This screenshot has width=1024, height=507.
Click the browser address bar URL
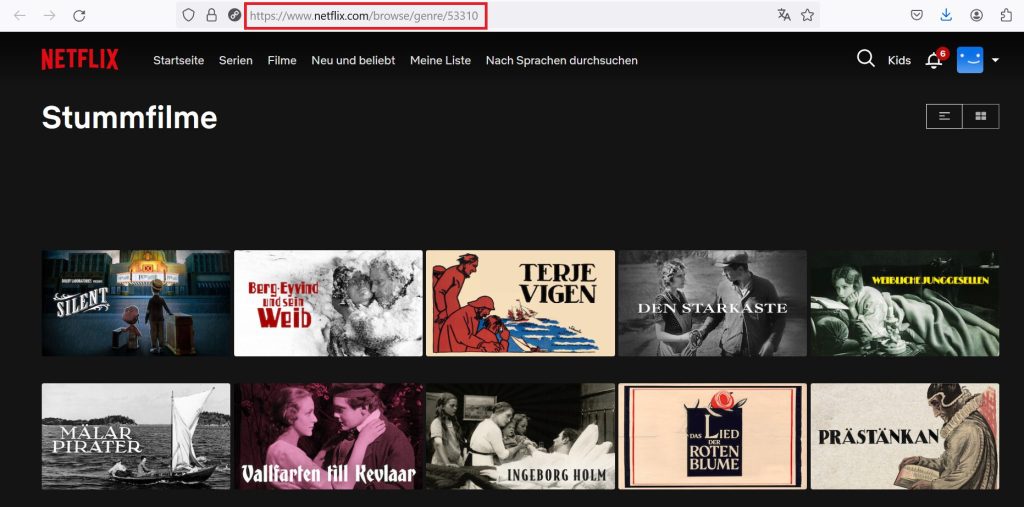click(365, 15)
